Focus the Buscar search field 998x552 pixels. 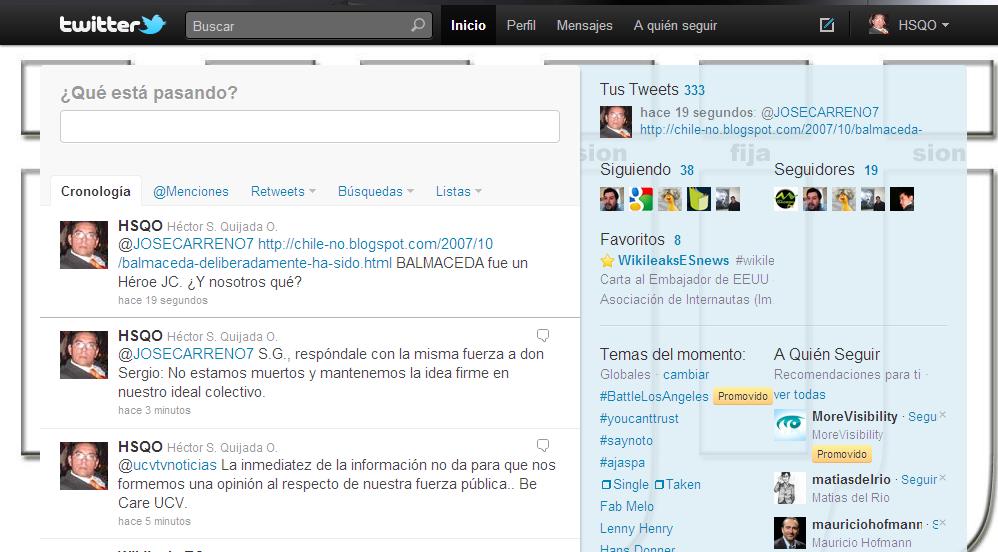[309, 25]
